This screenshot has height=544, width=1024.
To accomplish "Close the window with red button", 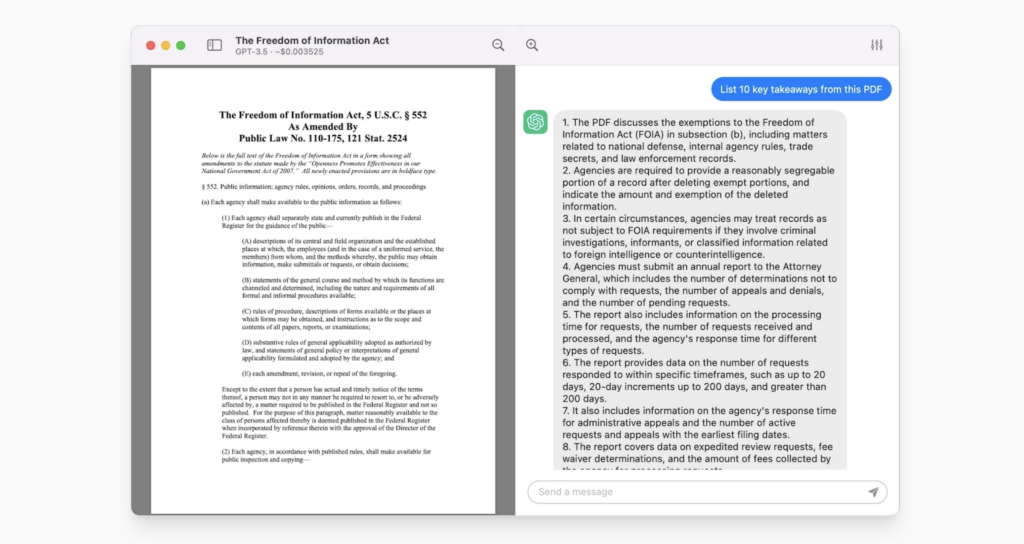I will point(151,45).
